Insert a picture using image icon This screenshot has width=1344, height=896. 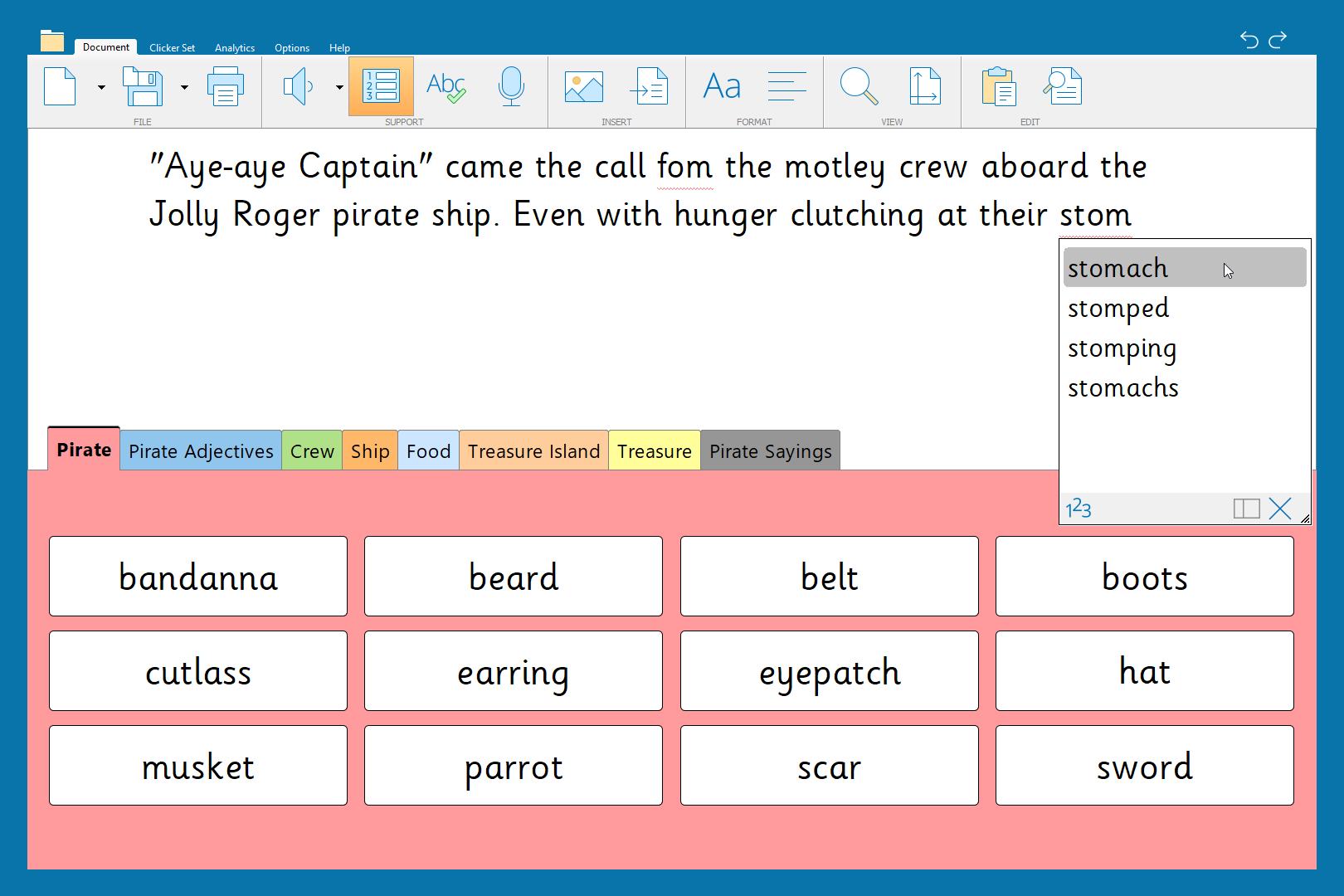583,87
